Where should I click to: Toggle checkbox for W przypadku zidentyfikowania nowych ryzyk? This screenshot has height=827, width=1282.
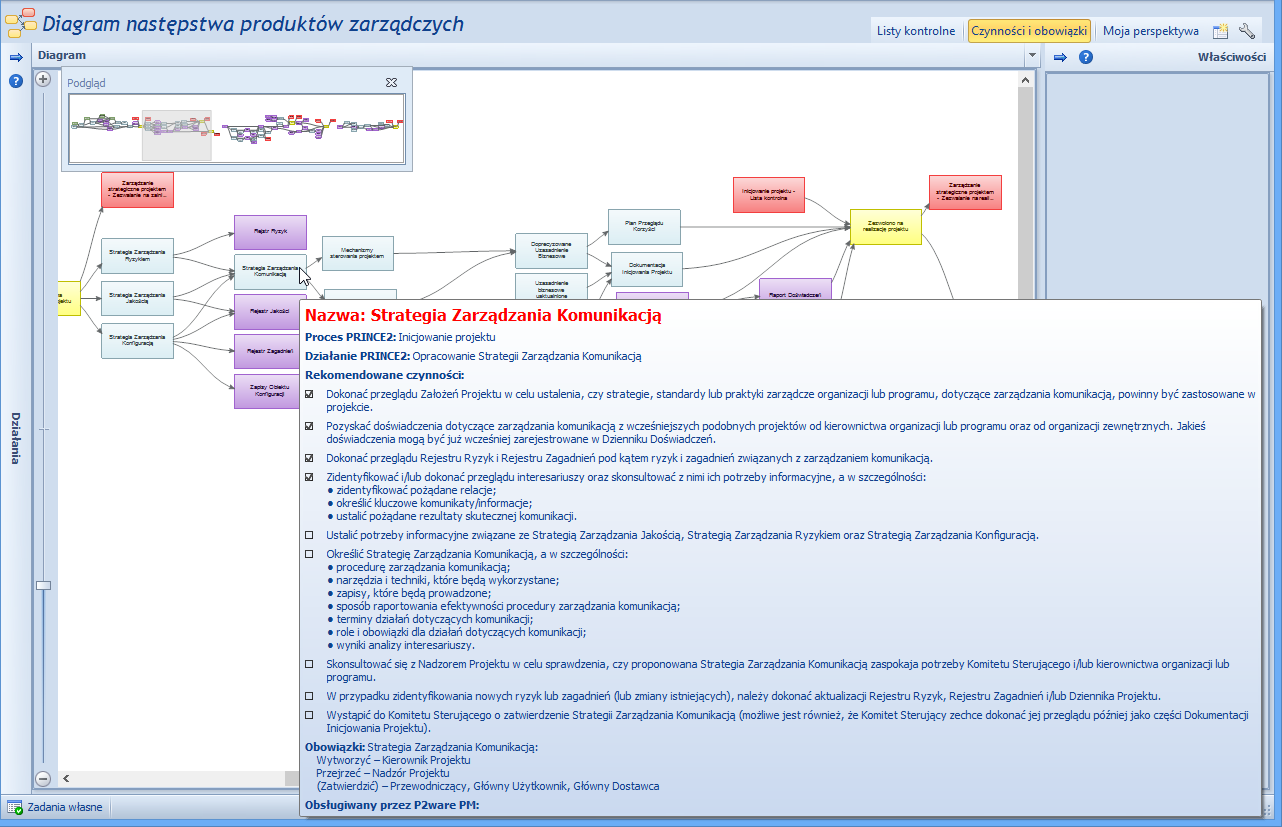(x=309, y=696)
